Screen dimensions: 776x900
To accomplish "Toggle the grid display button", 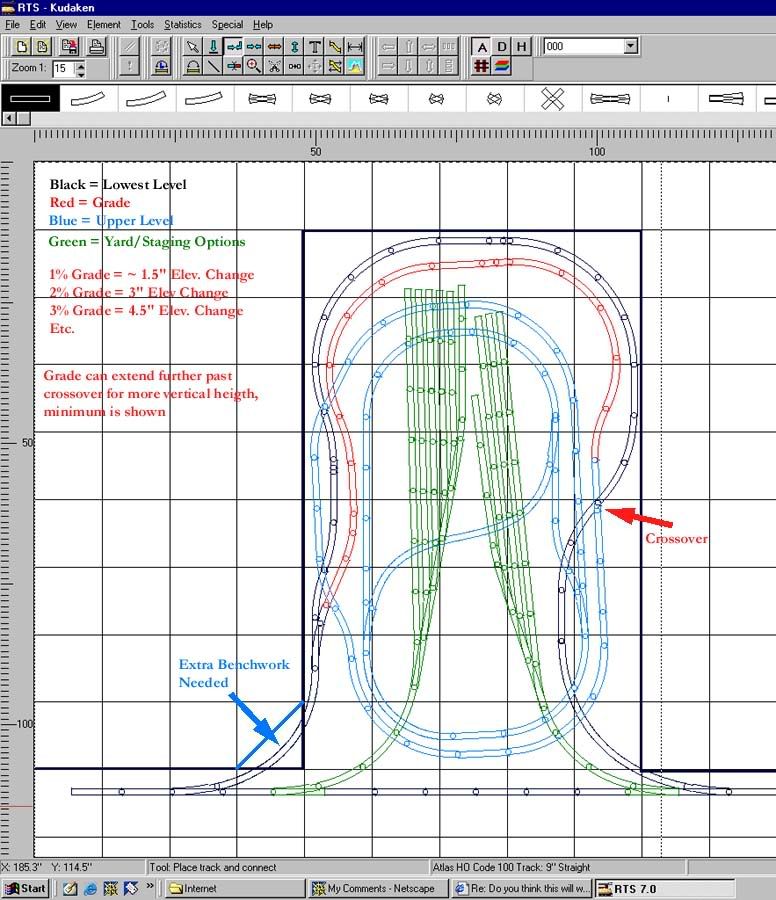I will [481, 66].
